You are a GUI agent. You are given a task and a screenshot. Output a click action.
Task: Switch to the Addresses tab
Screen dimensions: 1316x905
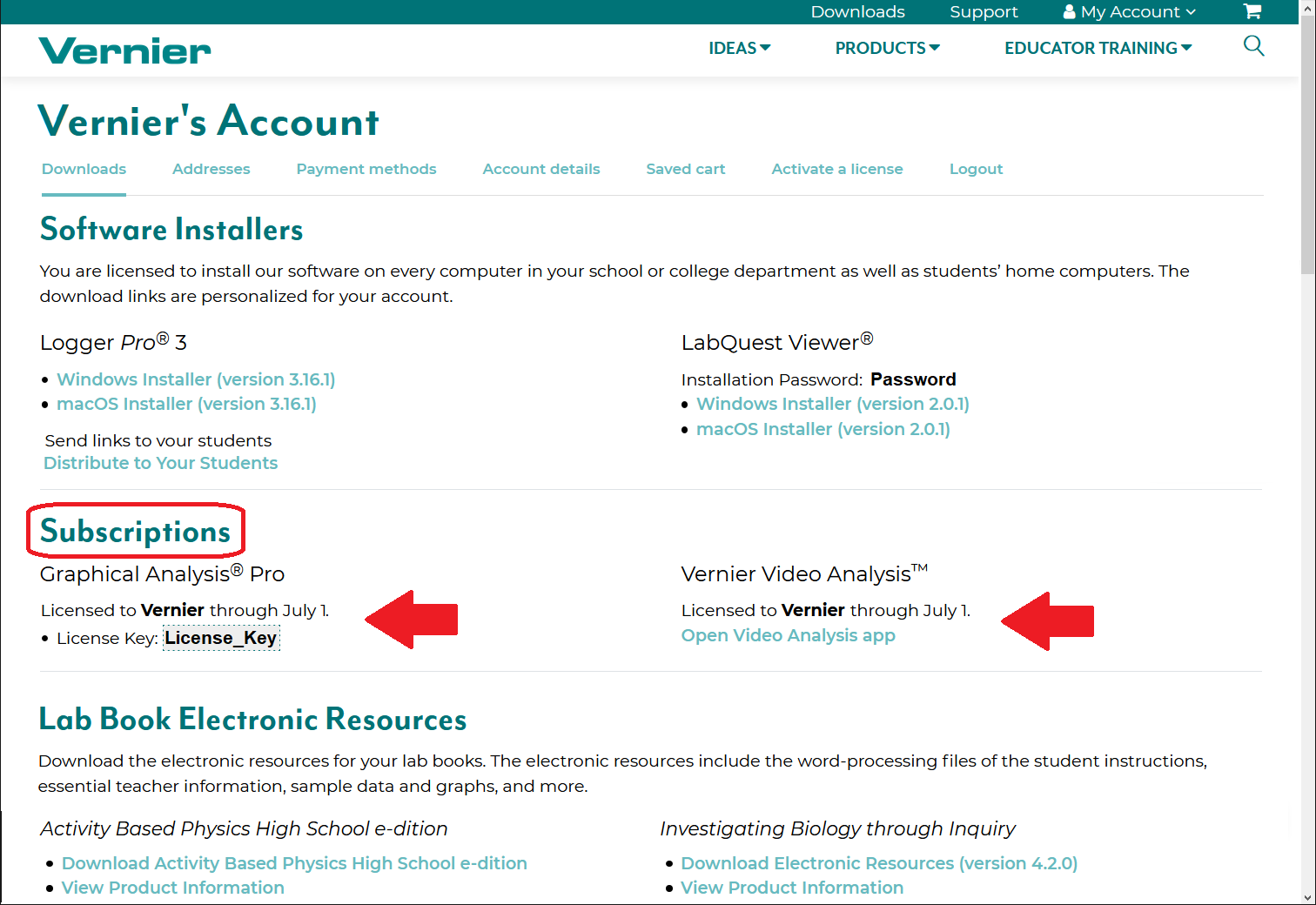coord(211,169)
